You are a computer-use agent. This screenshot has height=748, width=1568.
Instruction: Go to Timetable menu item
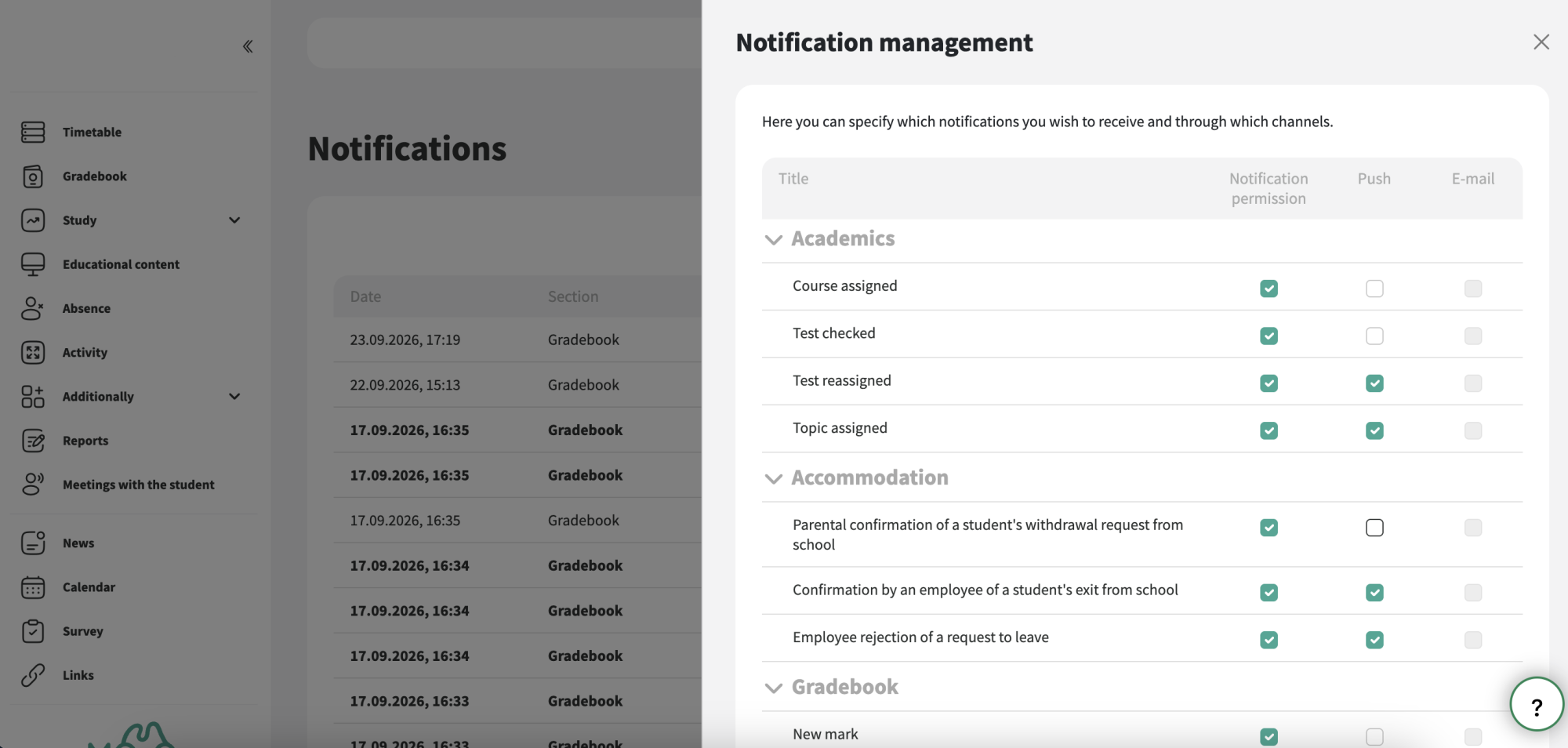click(92, 132)
